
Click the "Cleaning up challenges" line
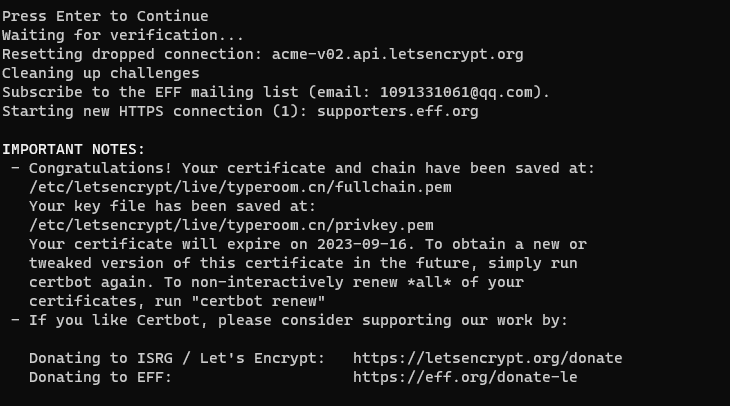pyautogui.click(x=101, y=74)
